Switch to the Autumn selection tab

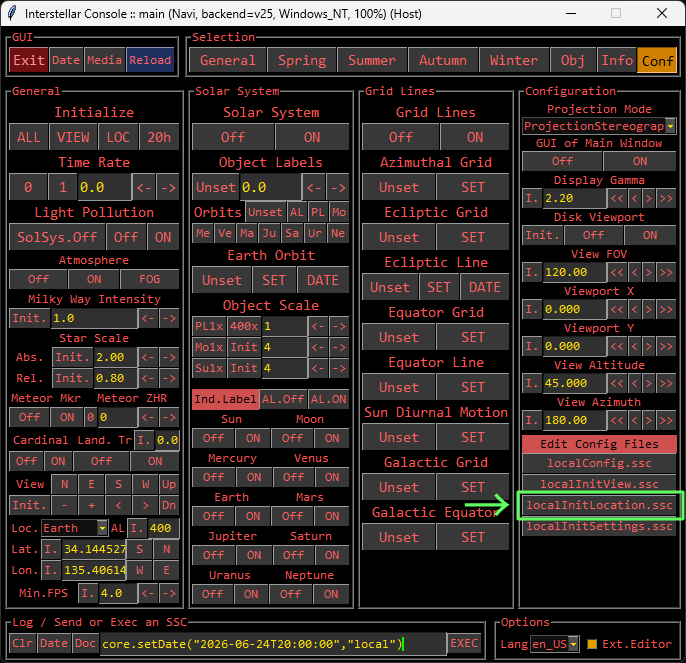(443, 60)
